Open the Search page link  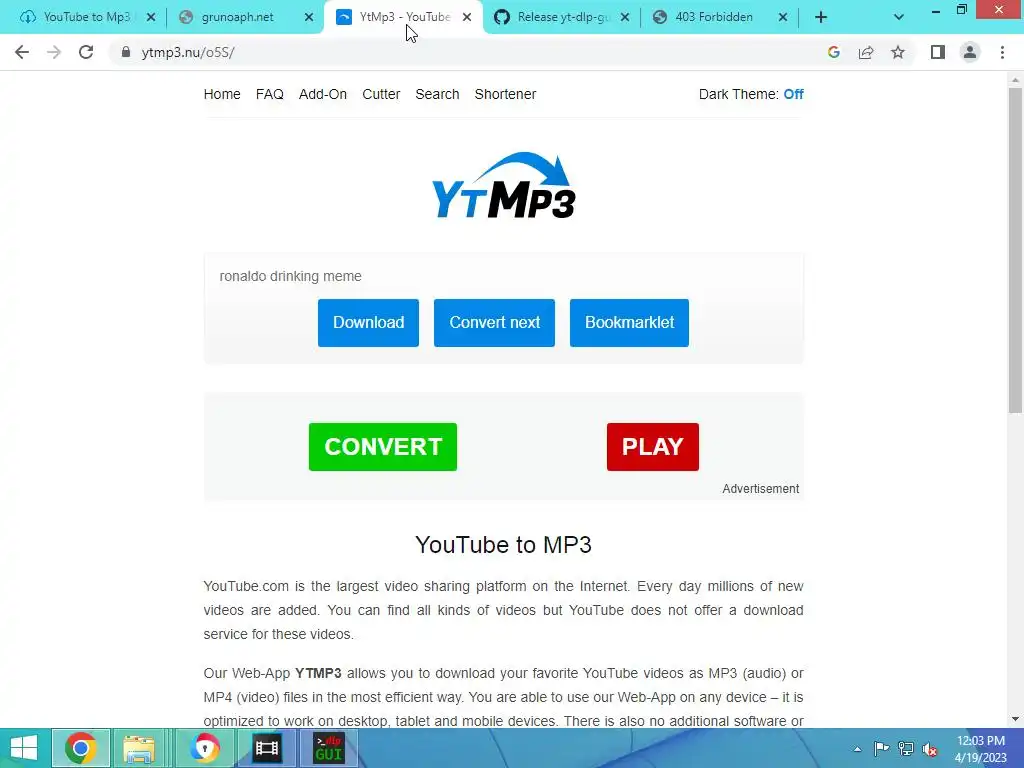(438, 94)
